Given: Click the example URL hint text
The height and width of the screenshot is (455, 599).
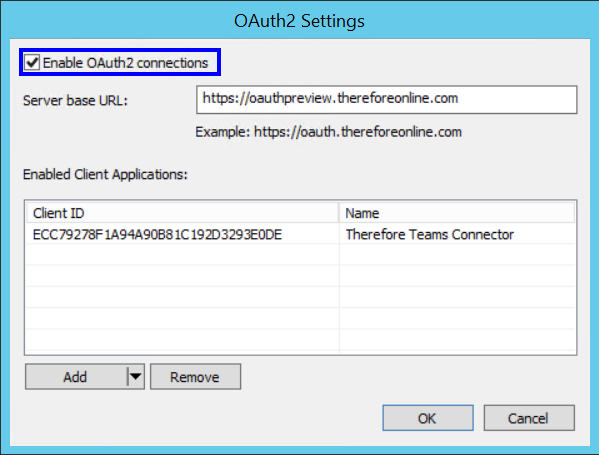Looking at the screenshot, I should [329, 132].
